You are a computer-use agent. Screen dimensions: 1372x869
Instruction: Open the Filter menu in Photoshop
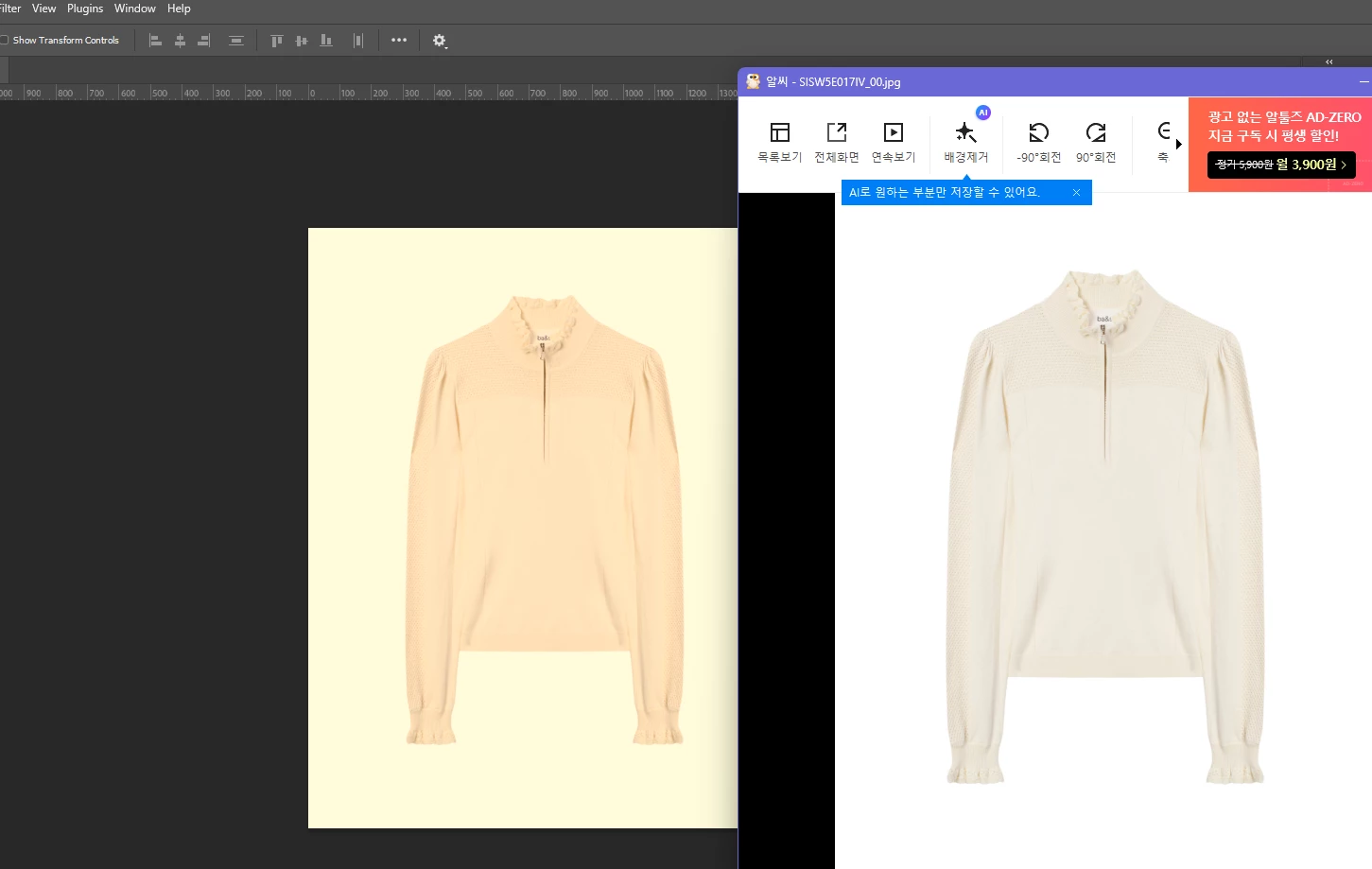(9, 9)
